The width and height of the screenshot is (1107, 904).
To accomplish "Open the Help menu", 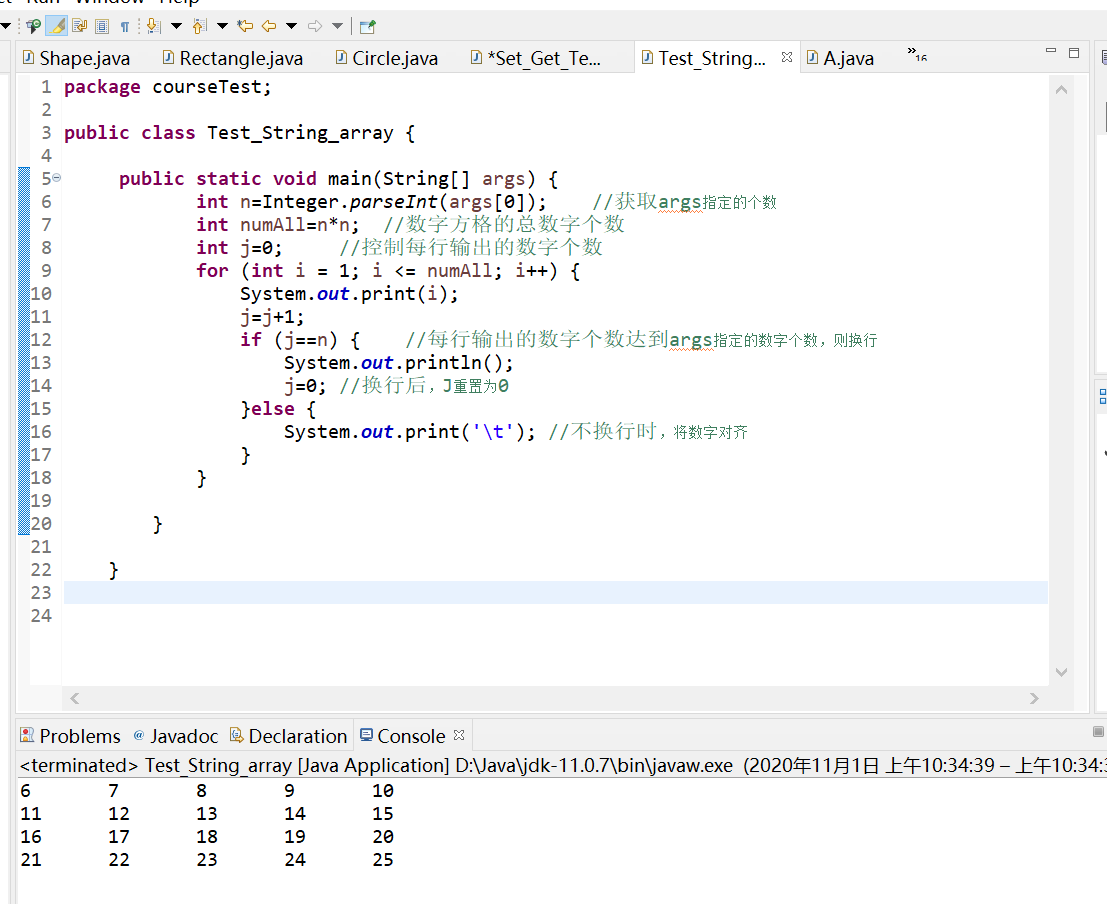I will coord(179,2).
